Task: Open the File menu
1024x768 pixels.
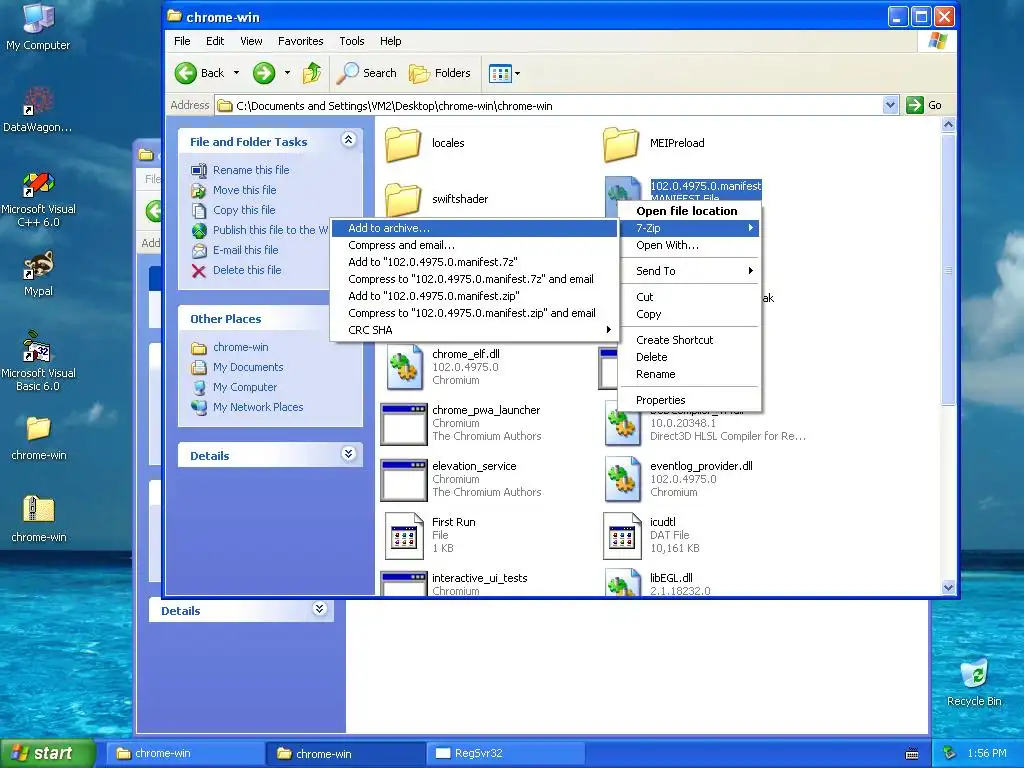Action: pos(182,41)
